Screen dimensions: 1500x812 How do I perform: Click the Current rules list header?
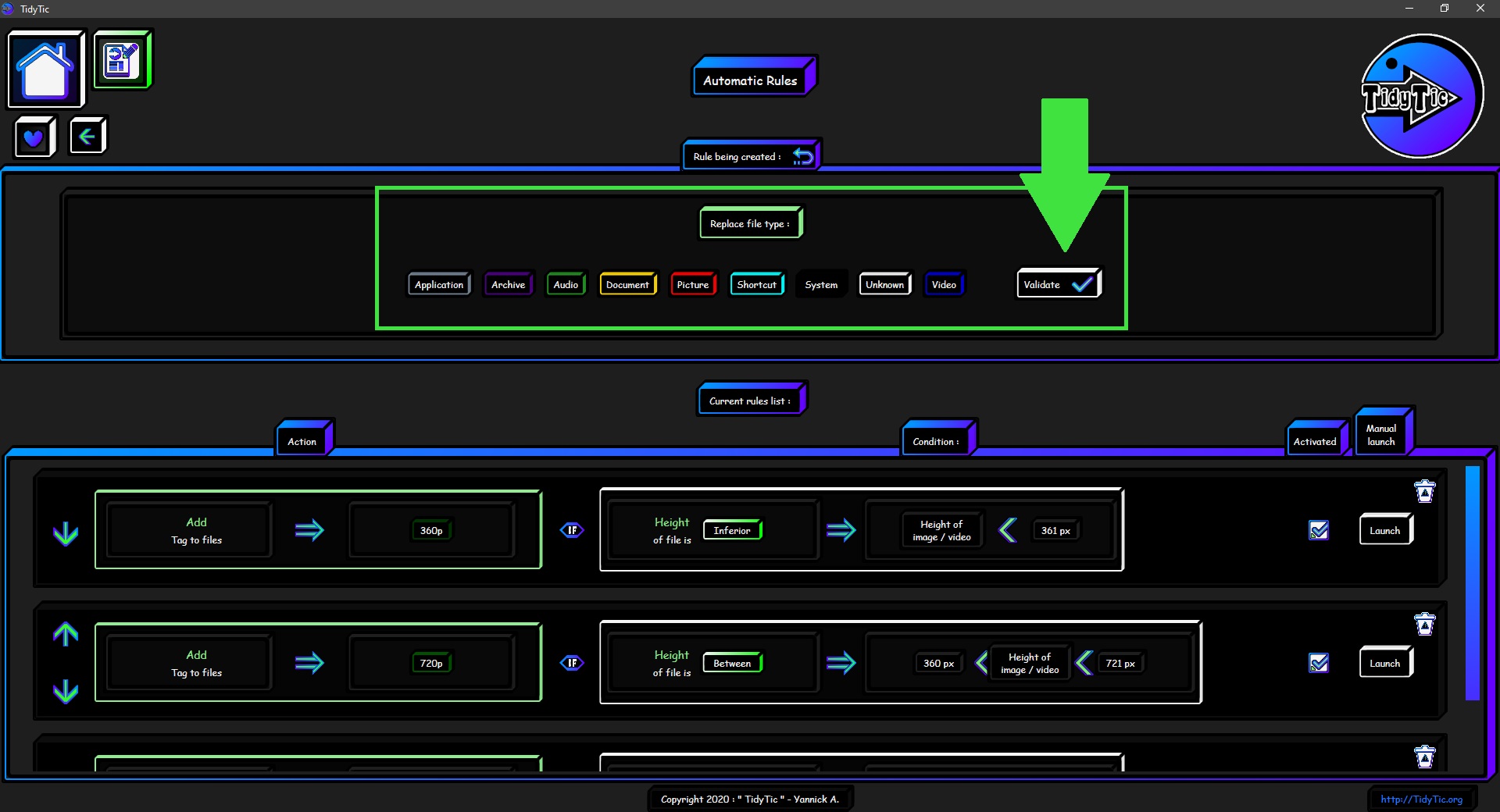coord(751,399)
